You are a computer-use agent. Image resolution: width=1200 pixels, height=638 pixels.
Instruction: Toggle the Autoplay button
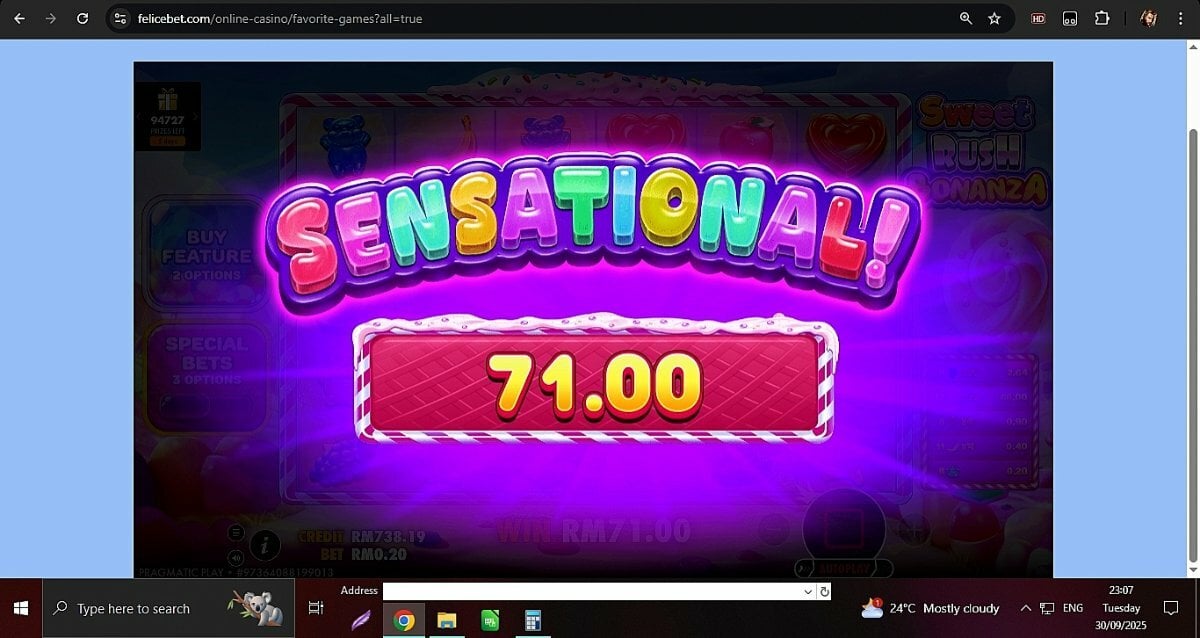[842, 568]
